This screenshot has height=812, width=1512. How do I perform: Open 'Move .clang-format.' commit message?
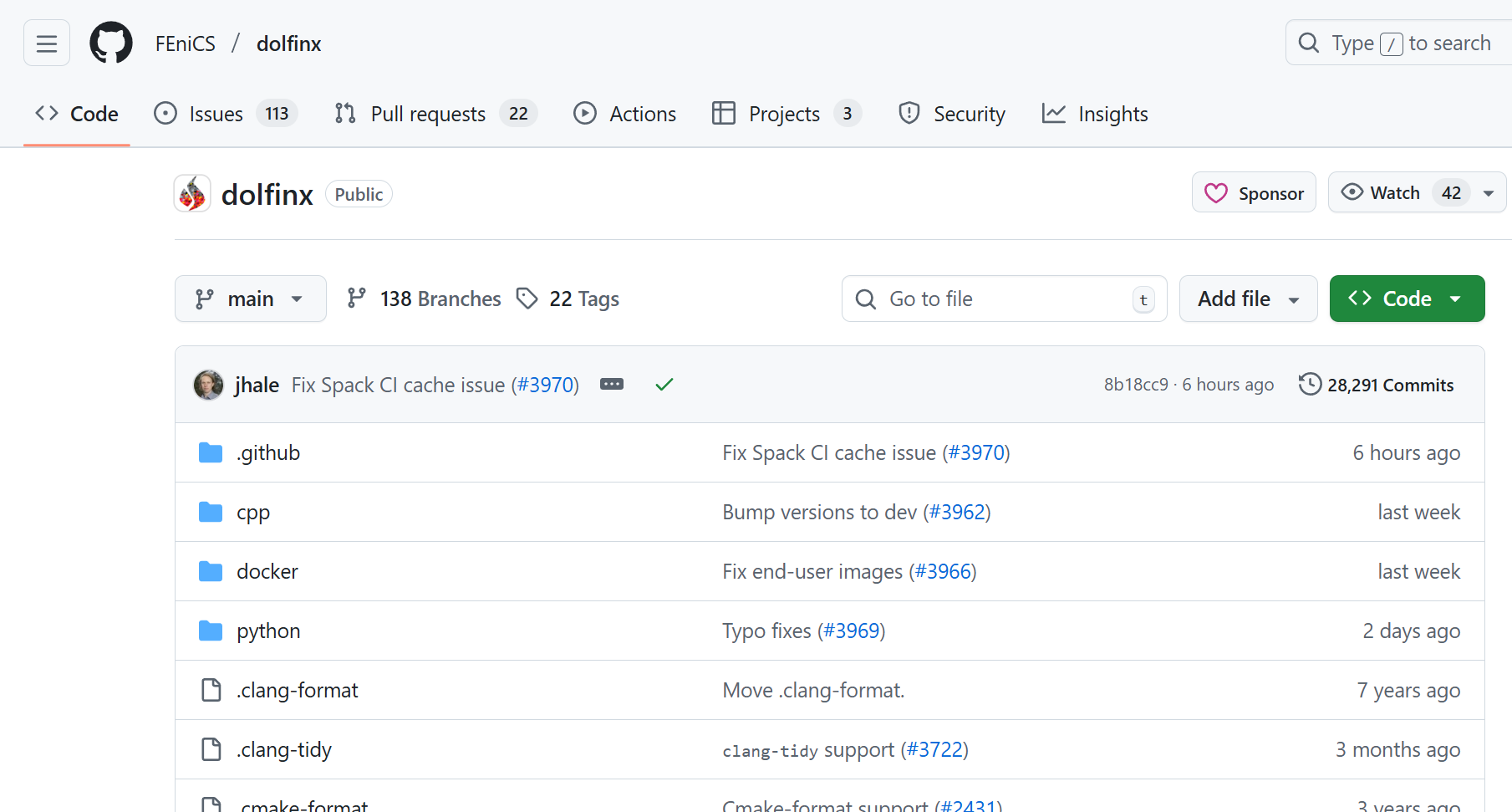point(814,690)
